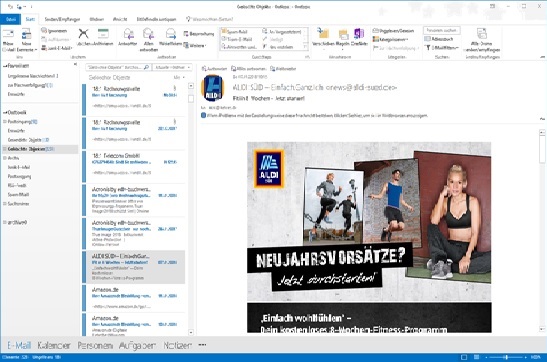Open the Telecom GmbH message
This screenshot has width=547, height=362.
coord(134,167)
